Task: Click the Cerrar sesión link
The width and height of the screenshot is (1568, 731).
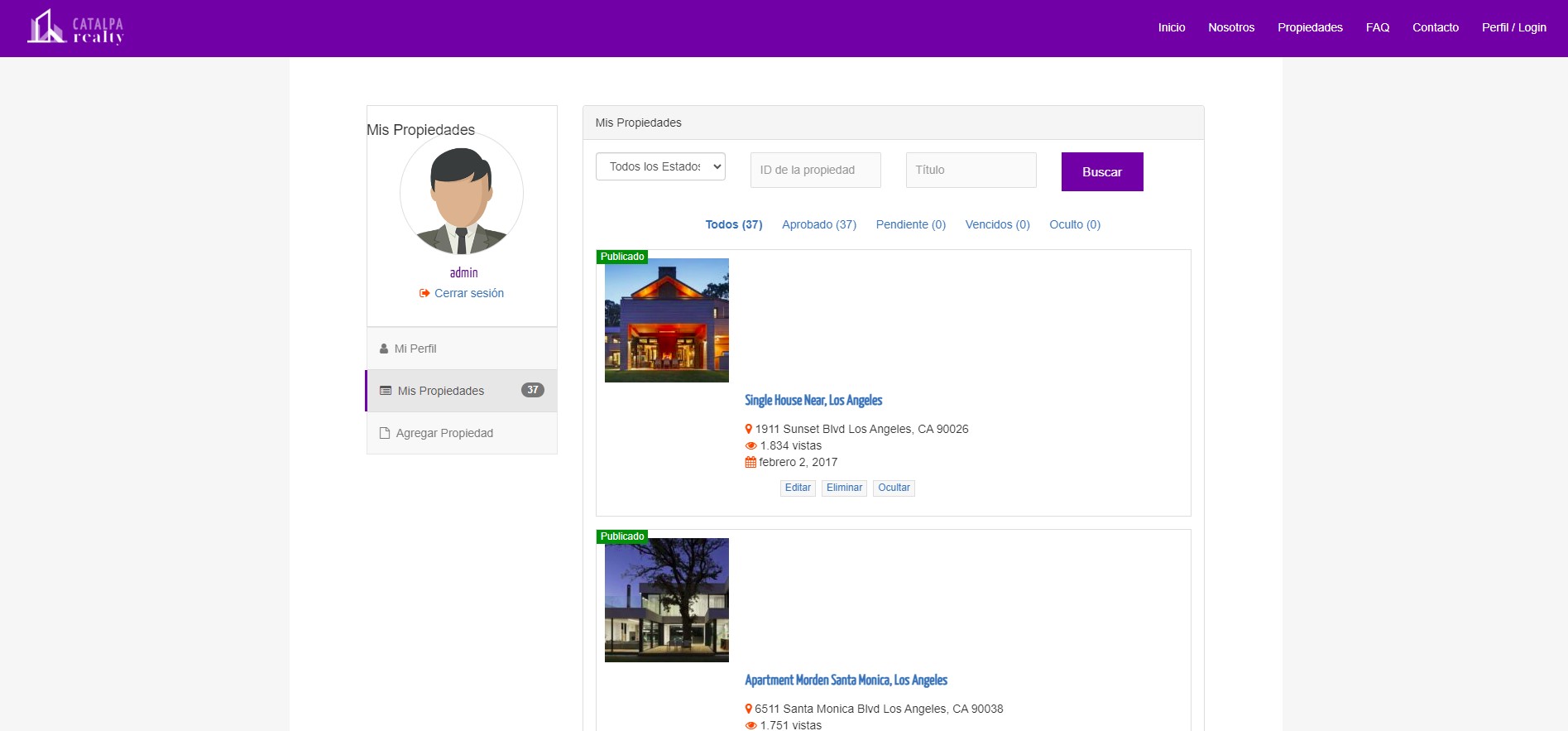Action: coord(469,293)
